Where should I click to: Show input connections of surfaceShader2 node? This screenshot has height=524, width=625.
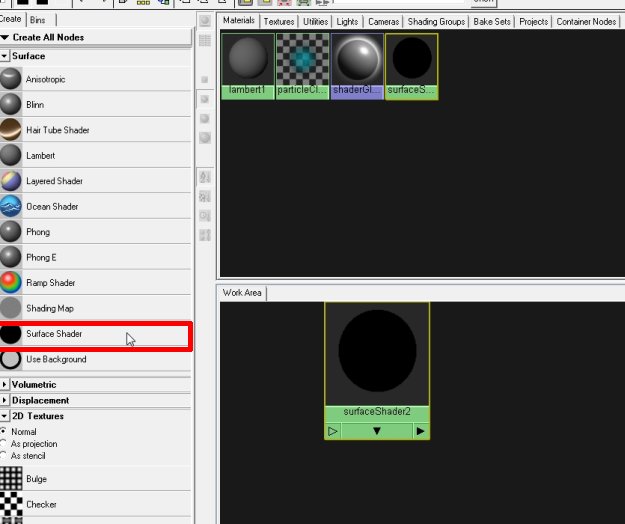pos(333,431)
